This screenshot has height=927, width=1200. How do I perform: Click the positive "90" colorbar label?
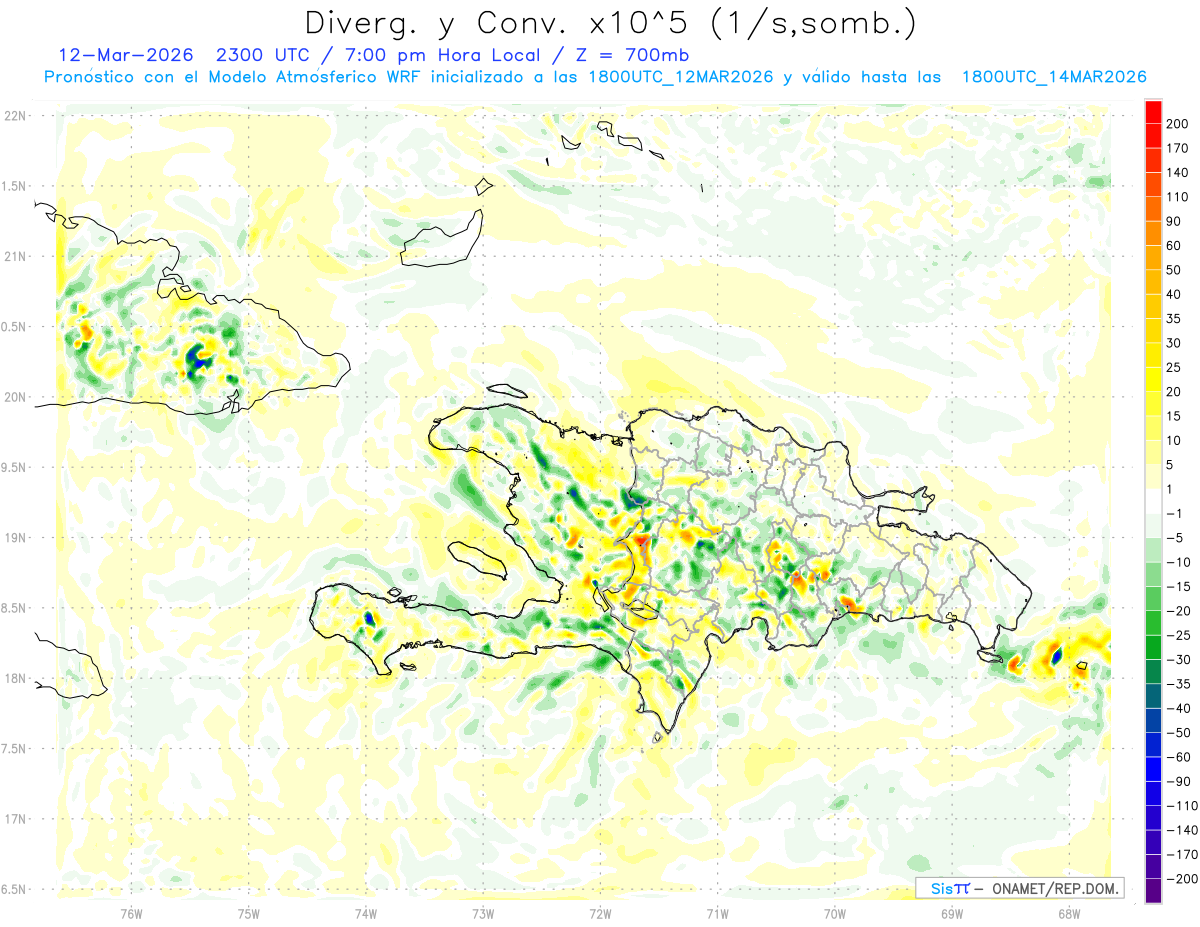pos(1175,221)
